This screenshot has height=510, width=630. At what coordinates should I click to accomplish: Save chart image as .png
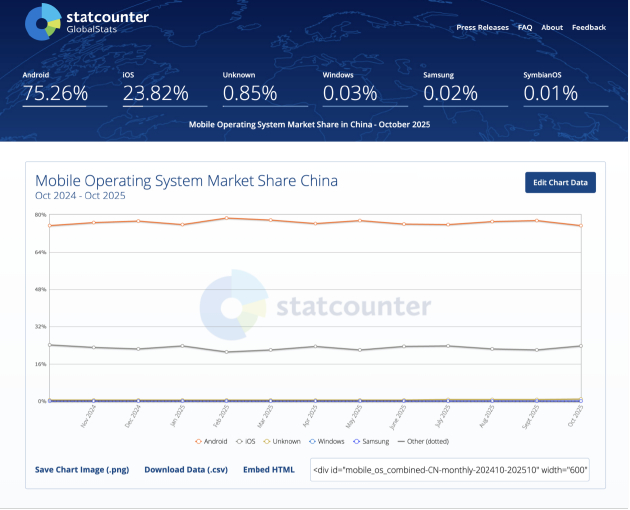(82, 469)
